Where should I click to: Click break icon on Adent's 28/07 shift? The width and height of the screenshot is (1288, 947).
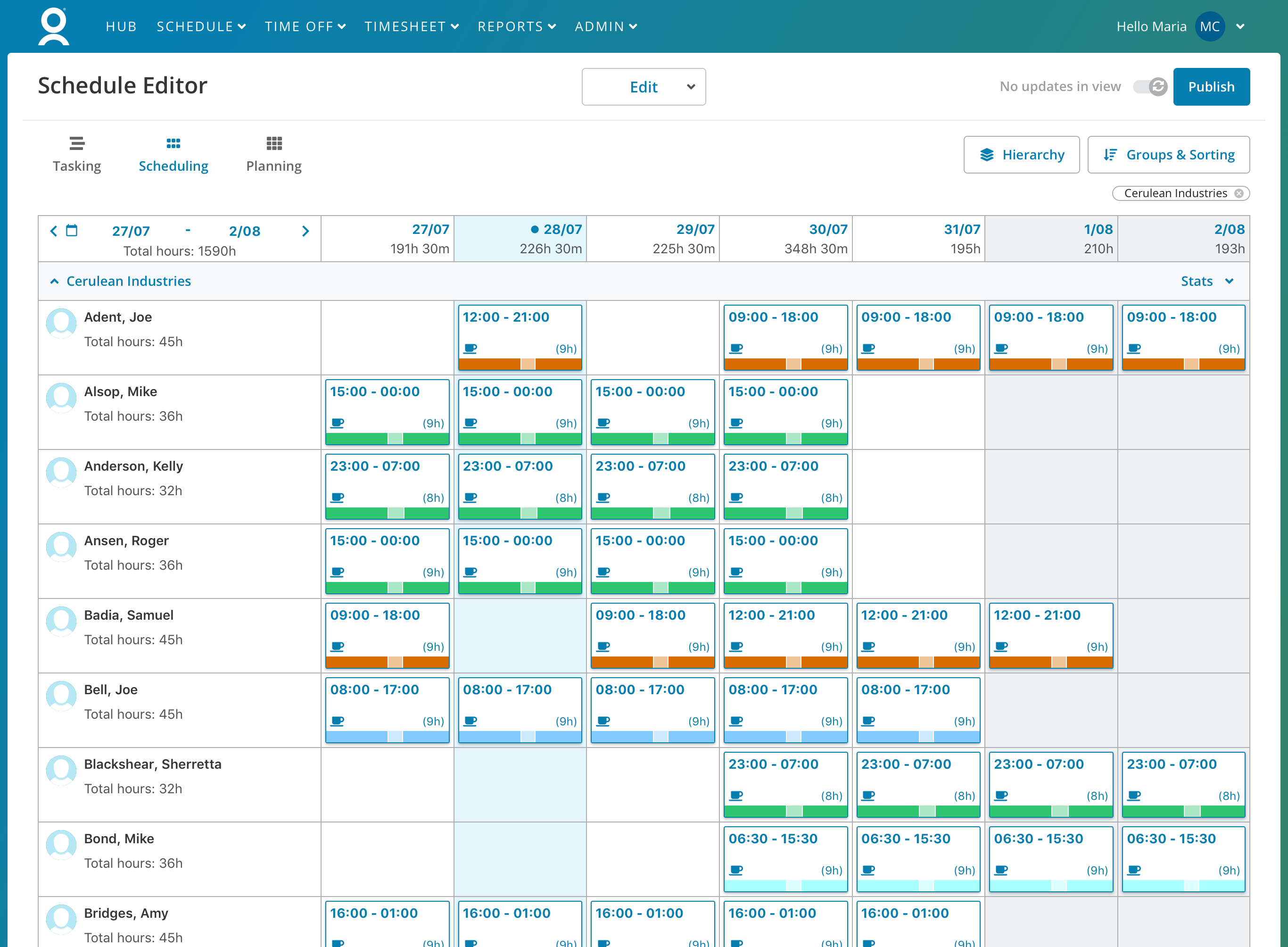471,348
